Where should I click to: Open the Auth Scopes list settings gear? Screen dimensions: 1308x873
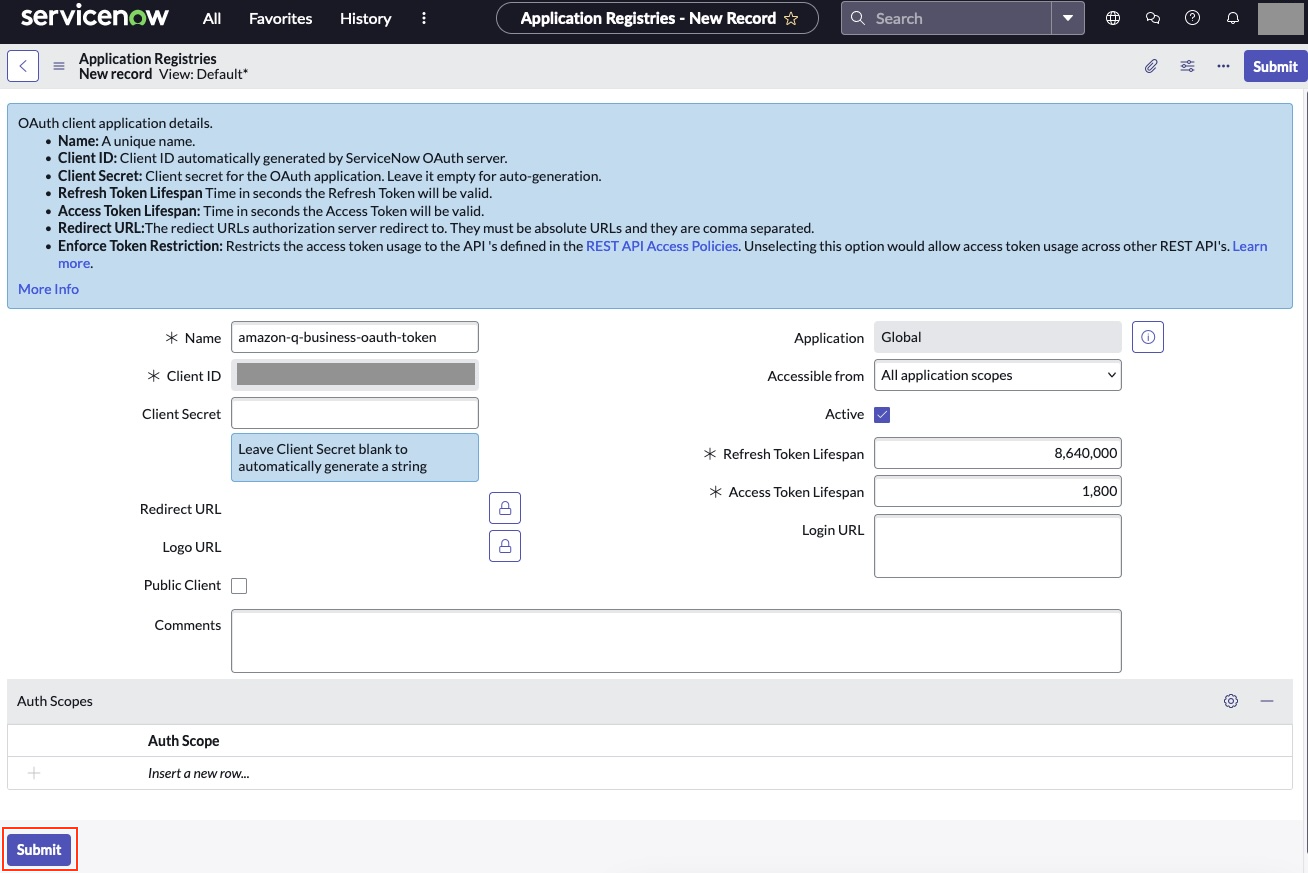tap(1231, 701)
